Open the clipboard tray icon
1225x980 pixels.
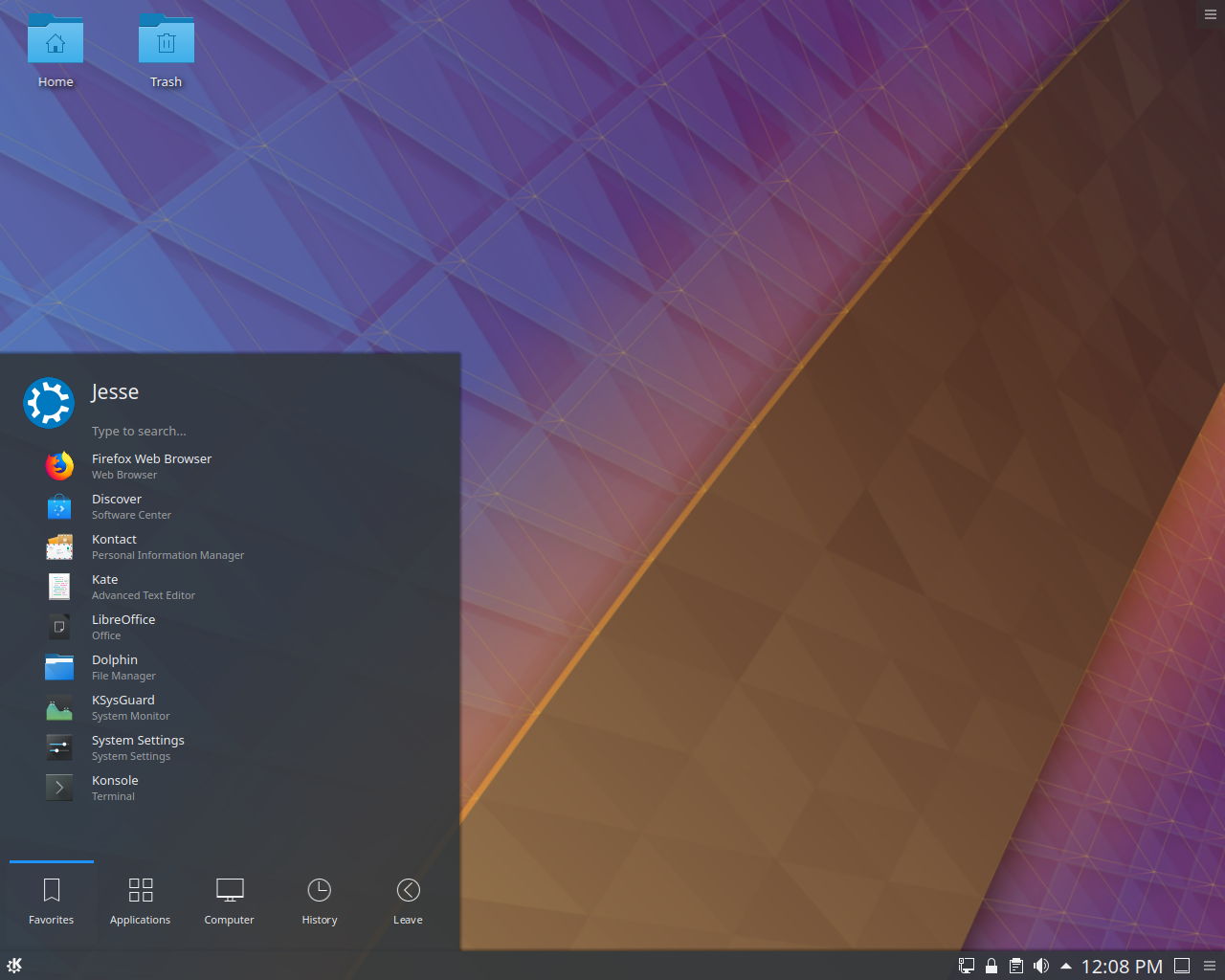tap(1016, 967)
